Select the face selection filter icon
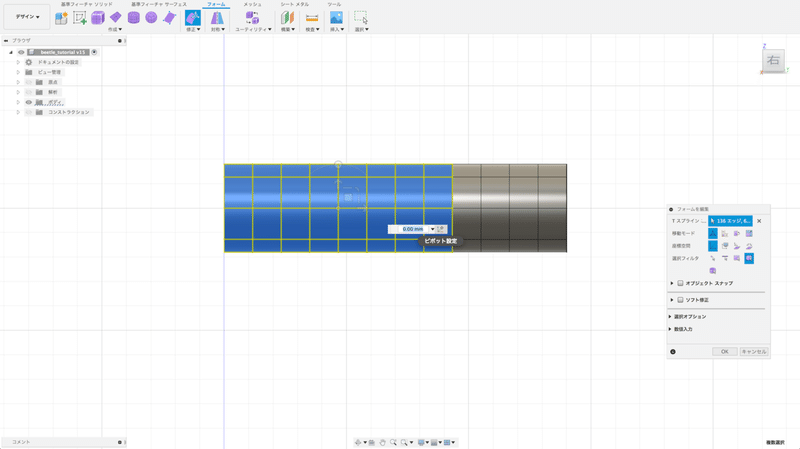Screen dimensions: 800x449 pyautogui.click(x=737, y=258)
